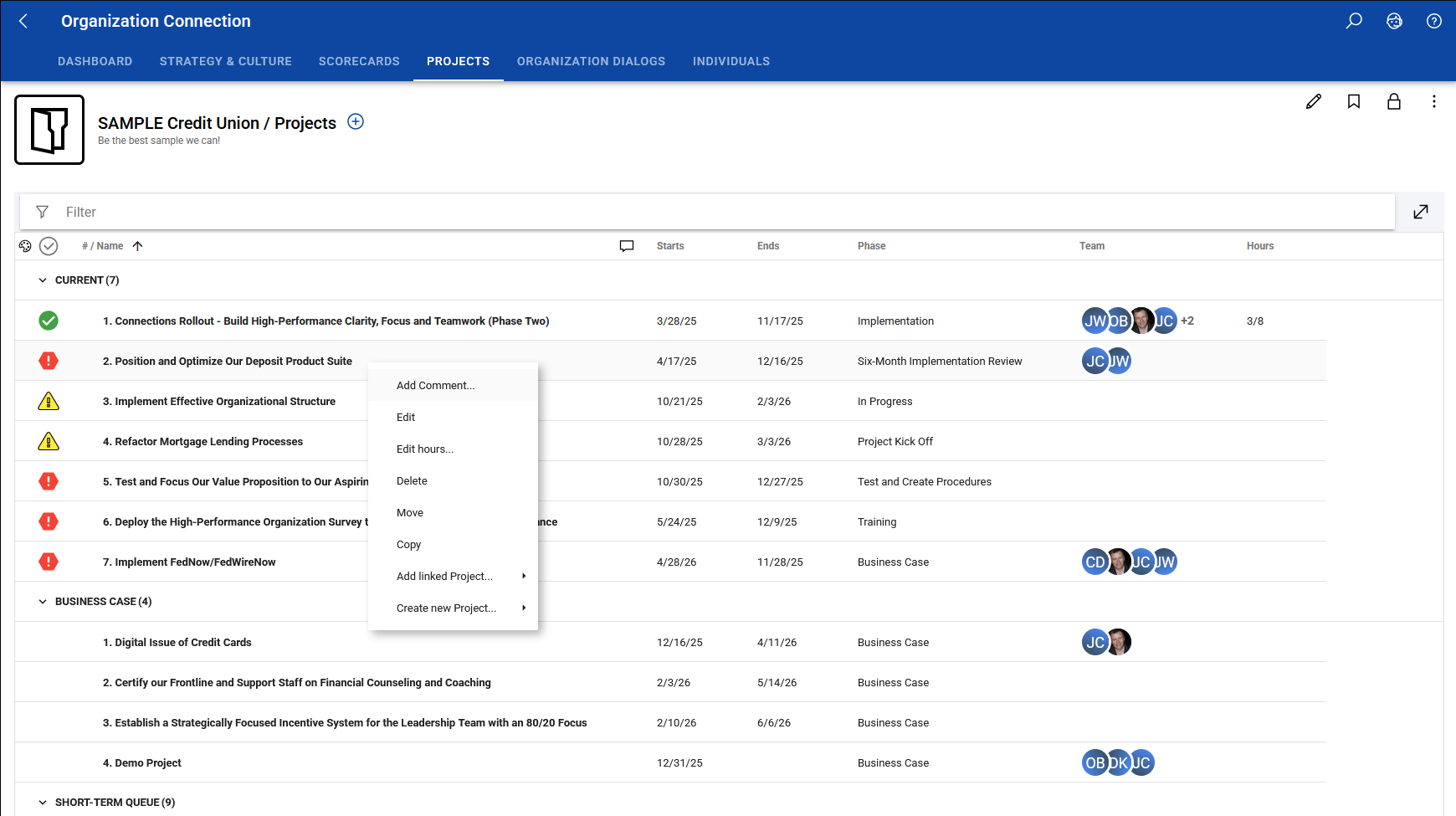
Task: Toggle the select-all checkmark circle in header
Action: click(x=49, y=246)
